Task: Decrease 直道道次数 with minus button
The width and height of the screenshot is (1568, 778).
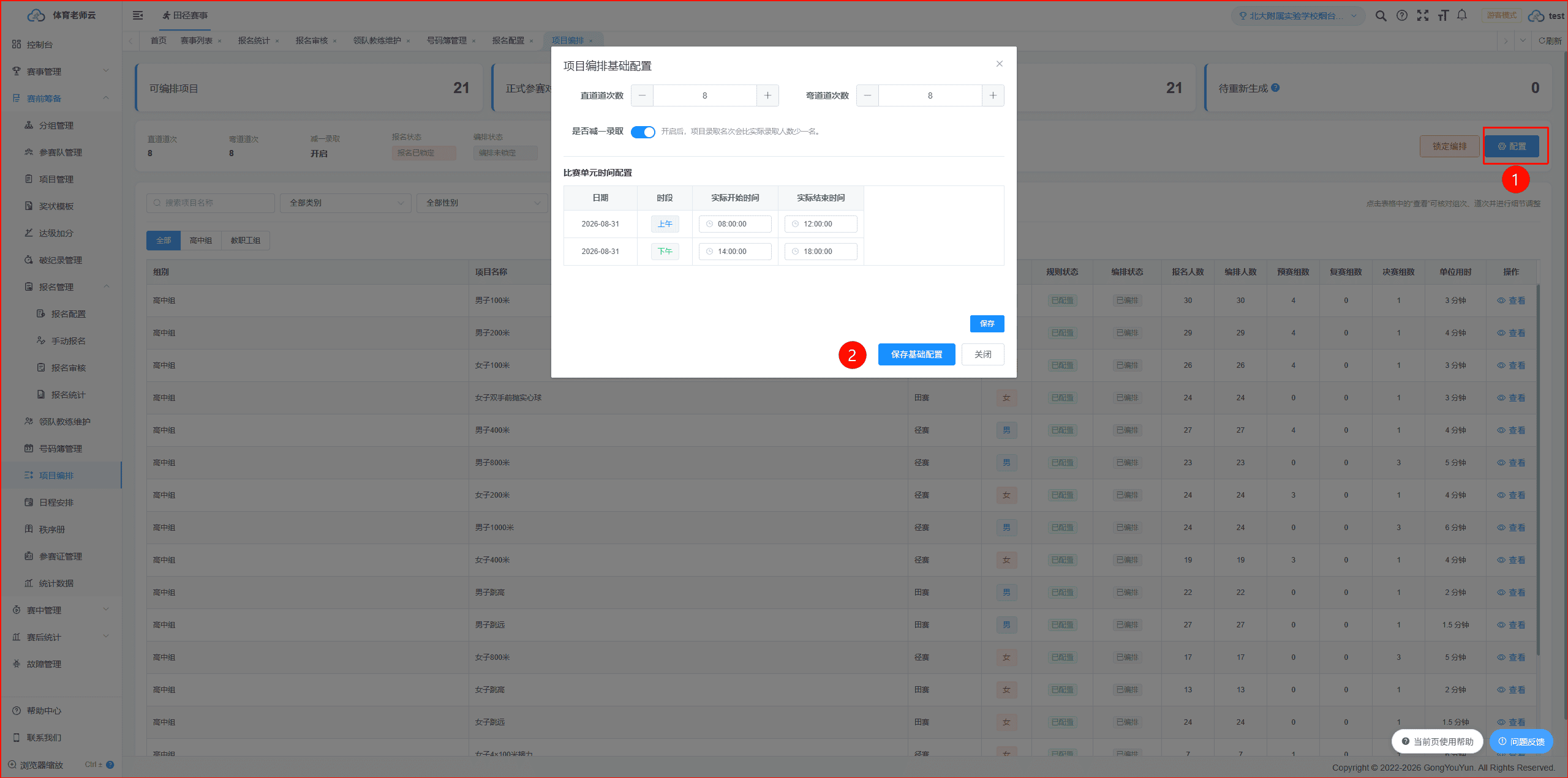Action: click(642, 95)
